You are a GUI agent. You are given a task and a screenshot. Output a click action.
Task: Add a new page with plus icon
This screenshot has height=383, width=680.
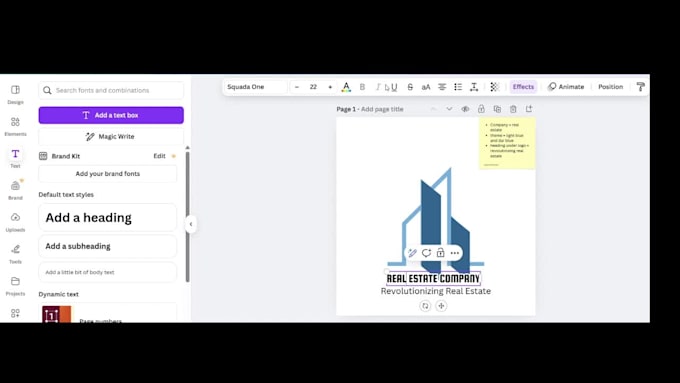coord(529,109)
